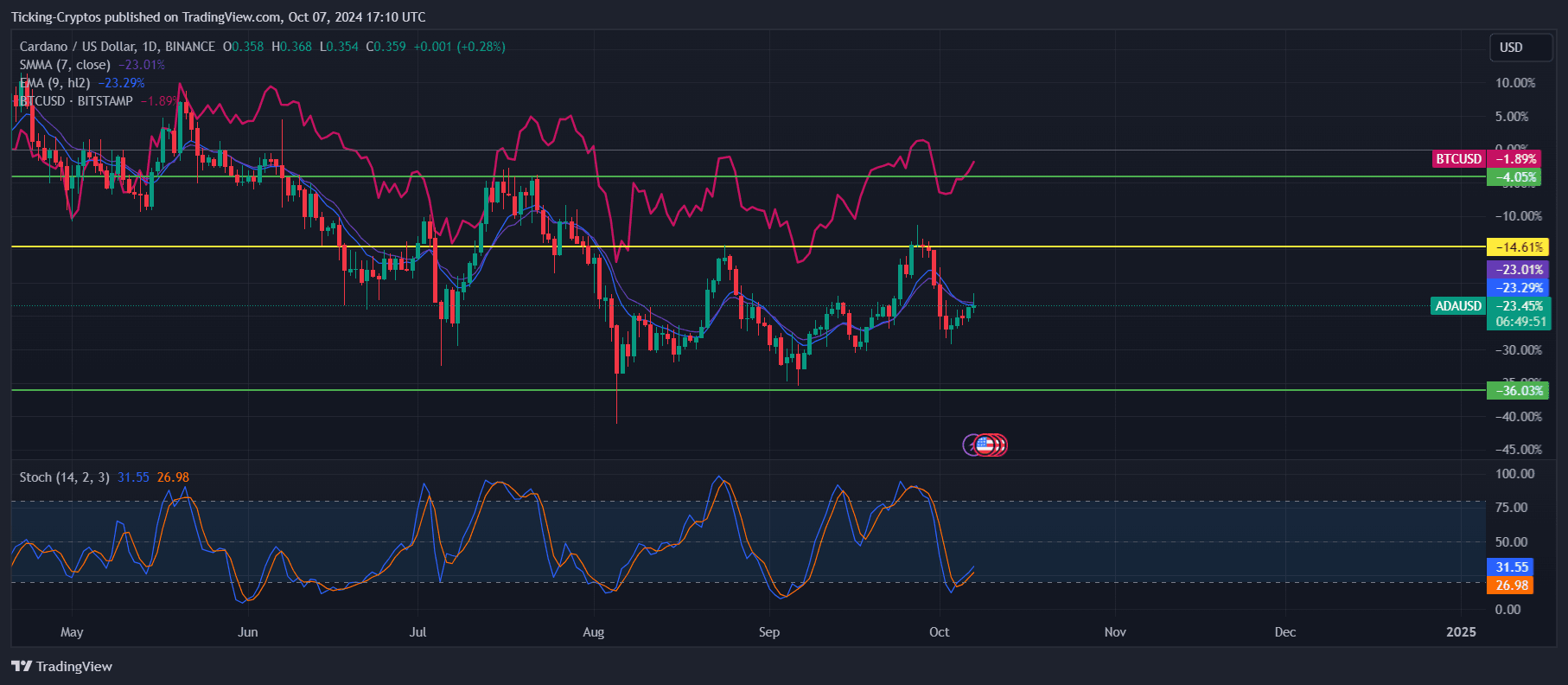1568x685 pixels.
Task: Click the Oct label on time axis
Action: (940, 632)
